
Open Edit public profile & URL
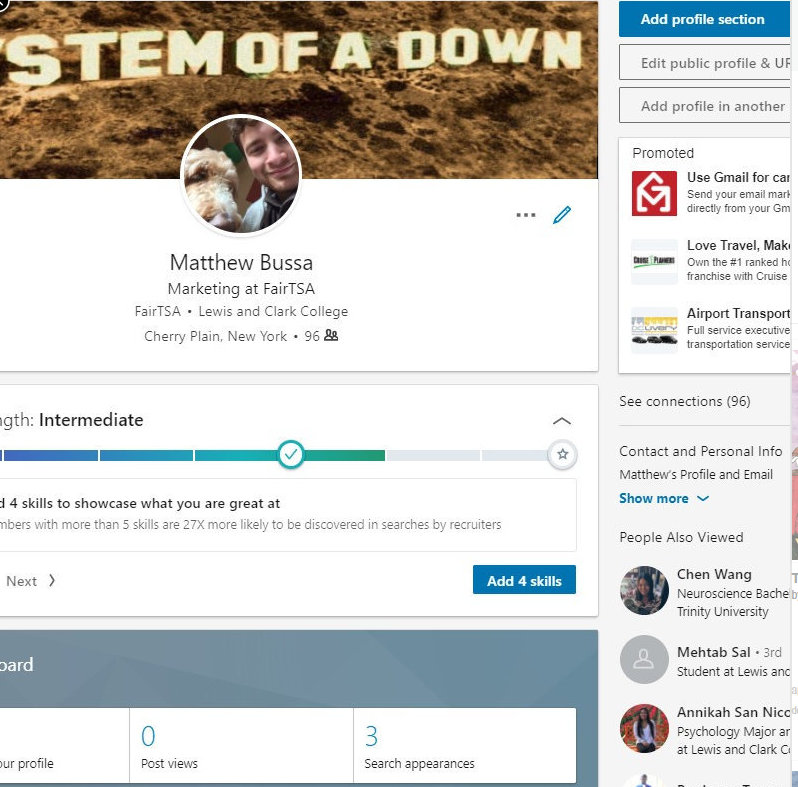pos(712,63)
